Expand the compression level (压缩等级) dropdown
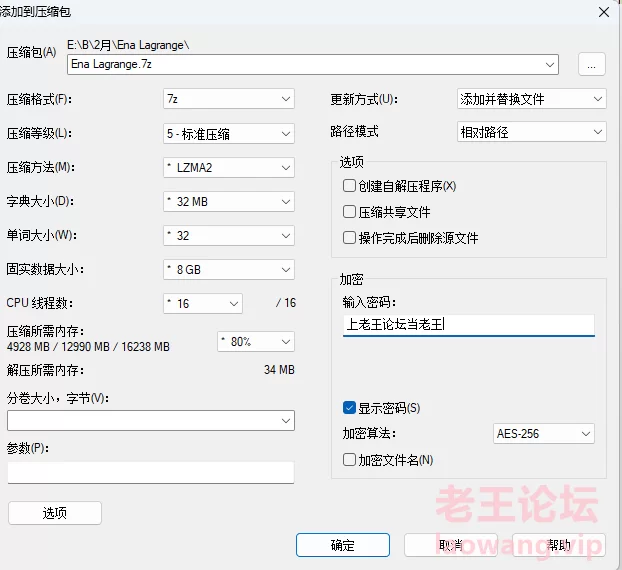 (x=229, y=133)
